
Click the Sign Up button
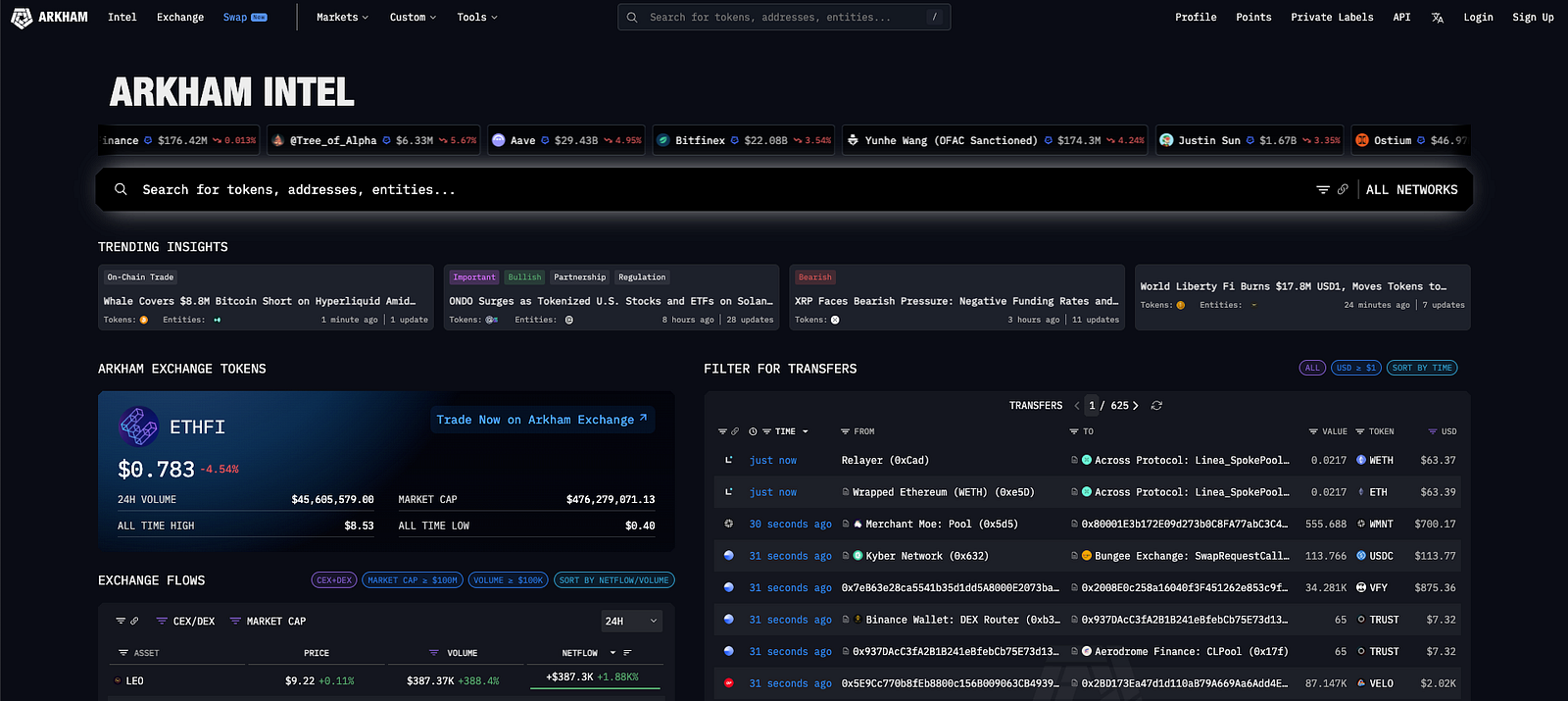coord(1533,17)
